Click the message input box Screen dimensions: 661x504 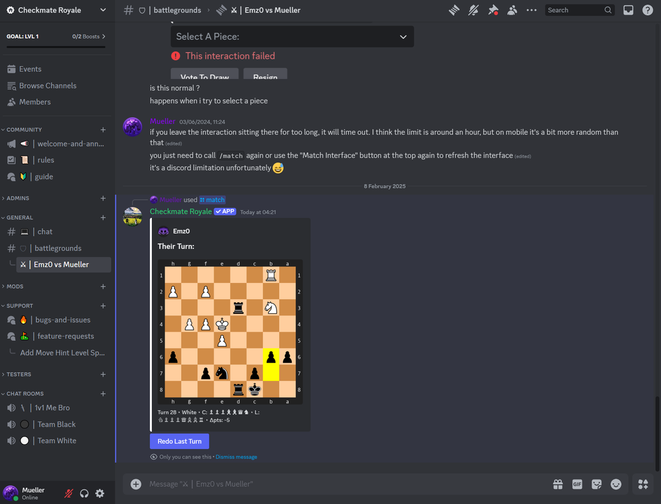[x=346, y=484]
